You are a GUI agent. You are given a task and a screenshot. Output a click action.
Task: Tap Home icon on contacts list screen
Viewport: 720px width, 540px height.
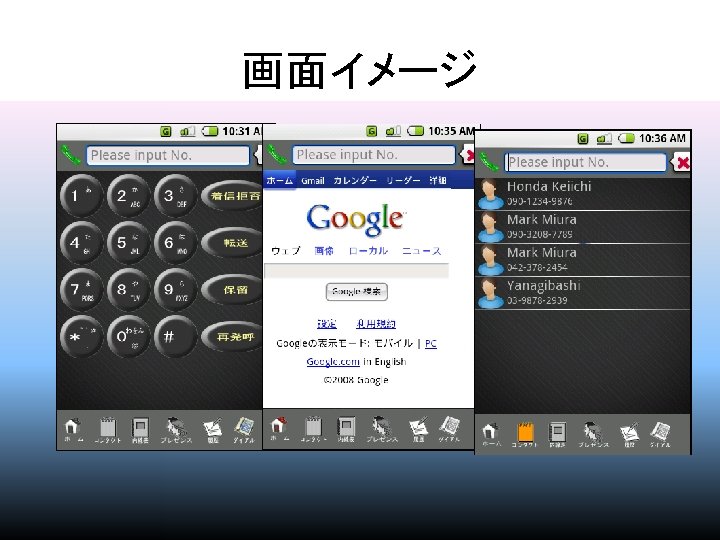[490, 434]
